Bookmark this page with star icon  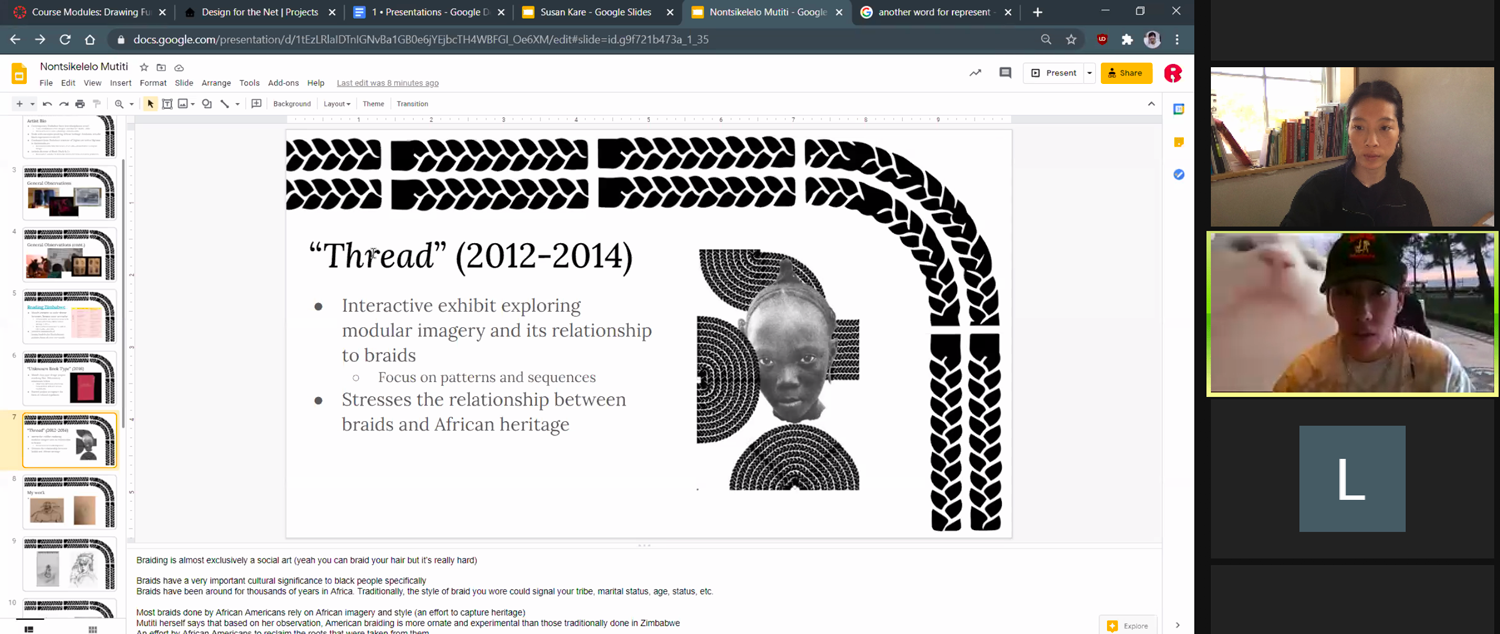pyautogui.click(x=1071, y=40)
